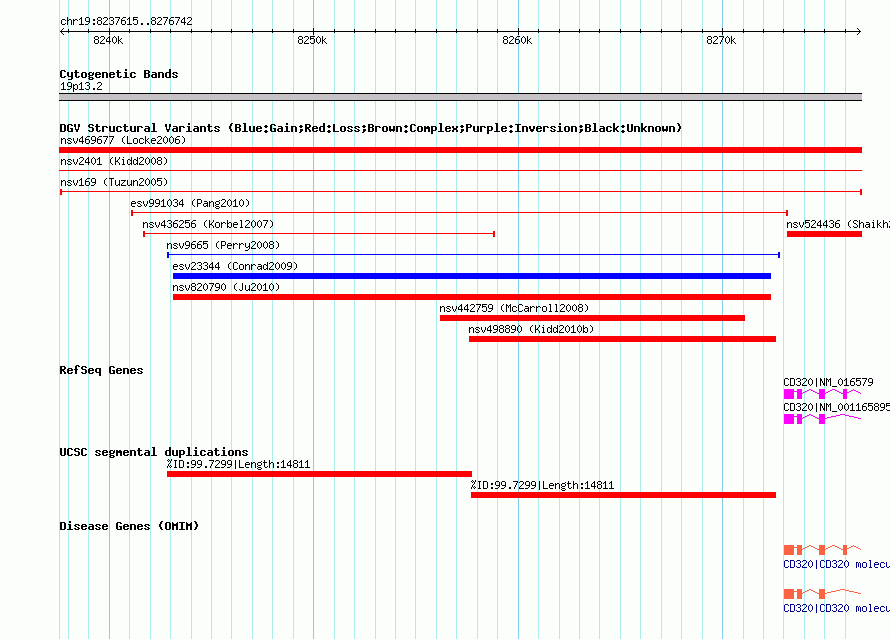Click the nsv524436 (Shaikh) variant bar
The width and height of the screenshot is (890, 639).
click(x=824, y=234)
